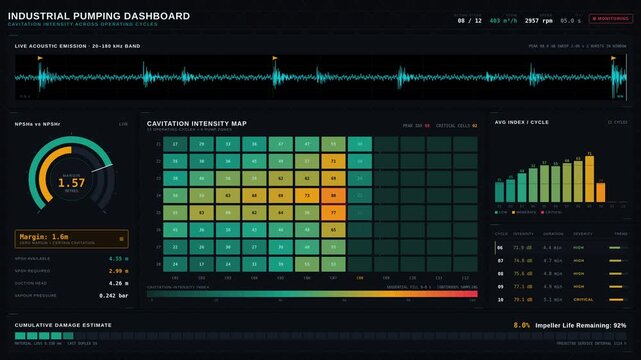Click the trend bar for cycle 10
641x360 pixels.
[617, 300]
